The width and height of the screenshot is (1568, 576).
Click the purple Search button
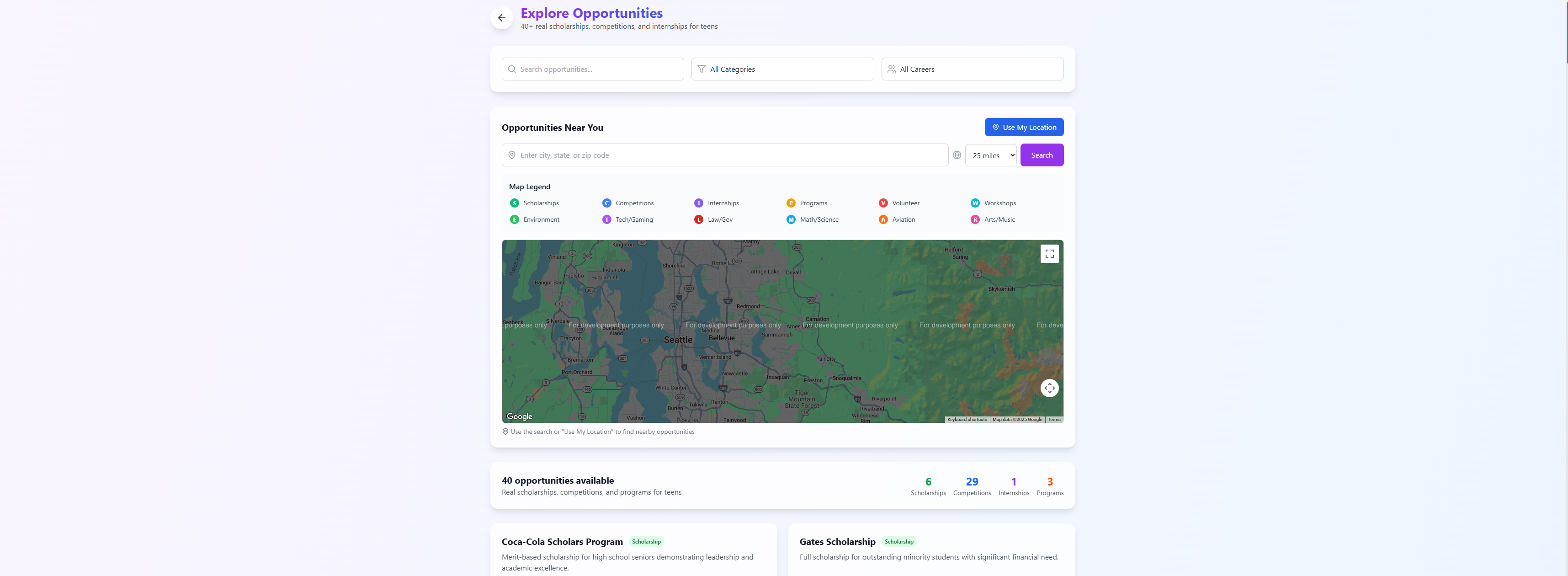pyautogui.click(x=1042, y=155)
